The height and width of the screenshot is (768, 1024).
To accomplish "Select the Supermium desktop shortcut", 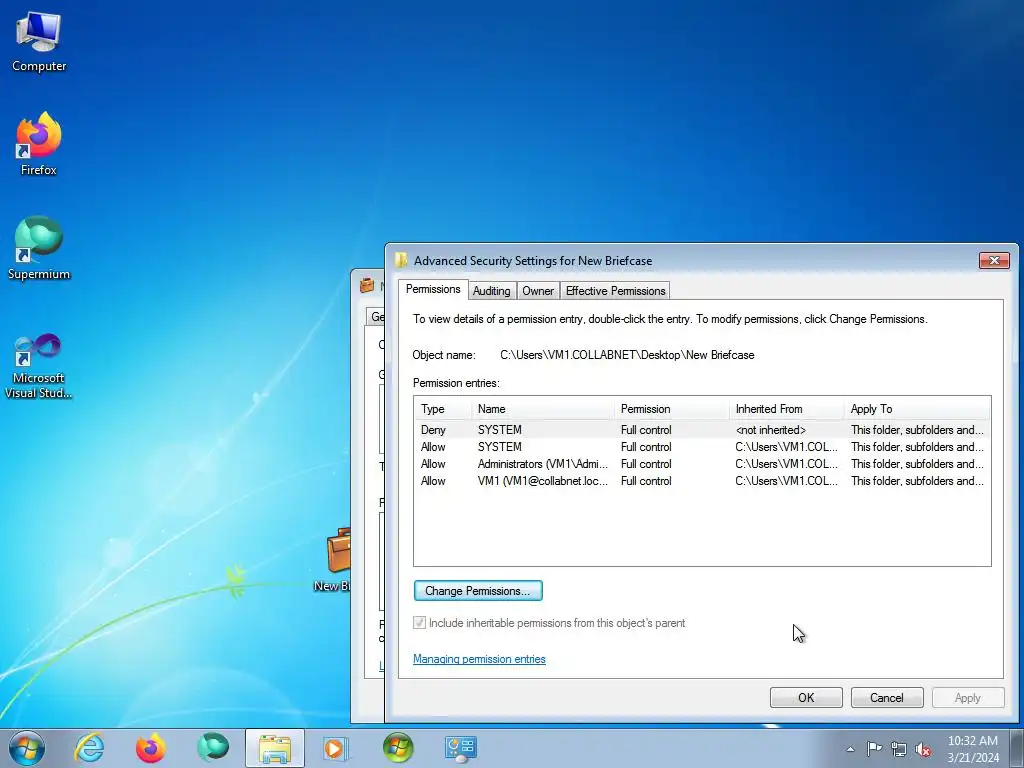I will (39, 249).
